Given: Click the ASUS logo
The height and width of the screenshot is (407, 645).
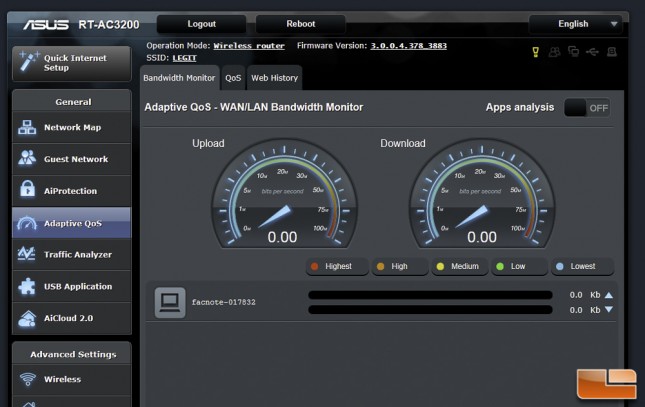Looking at the screenshot, I should [x=46, y=25].
